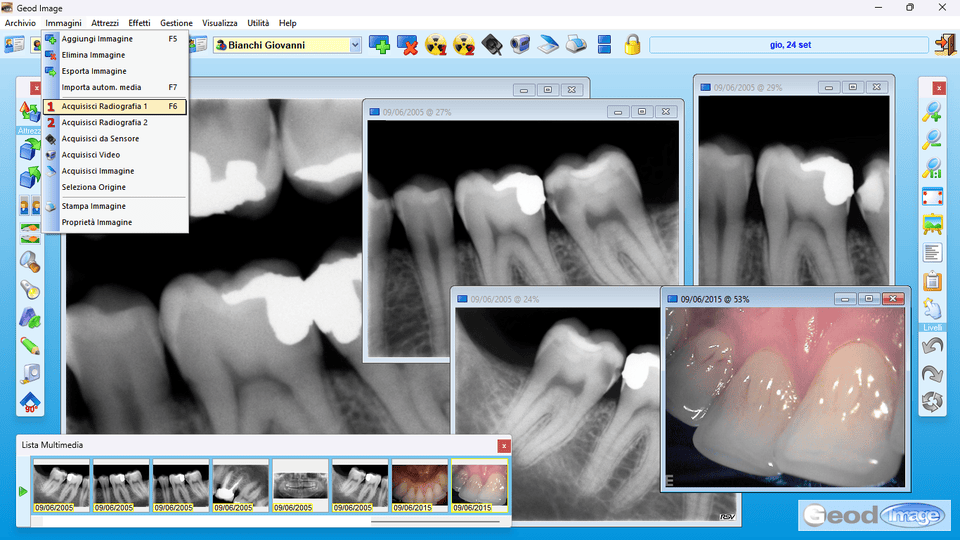This screenshot has height=540, width=960.
Task: Open the Archivio menu
Action: [20, 23]
